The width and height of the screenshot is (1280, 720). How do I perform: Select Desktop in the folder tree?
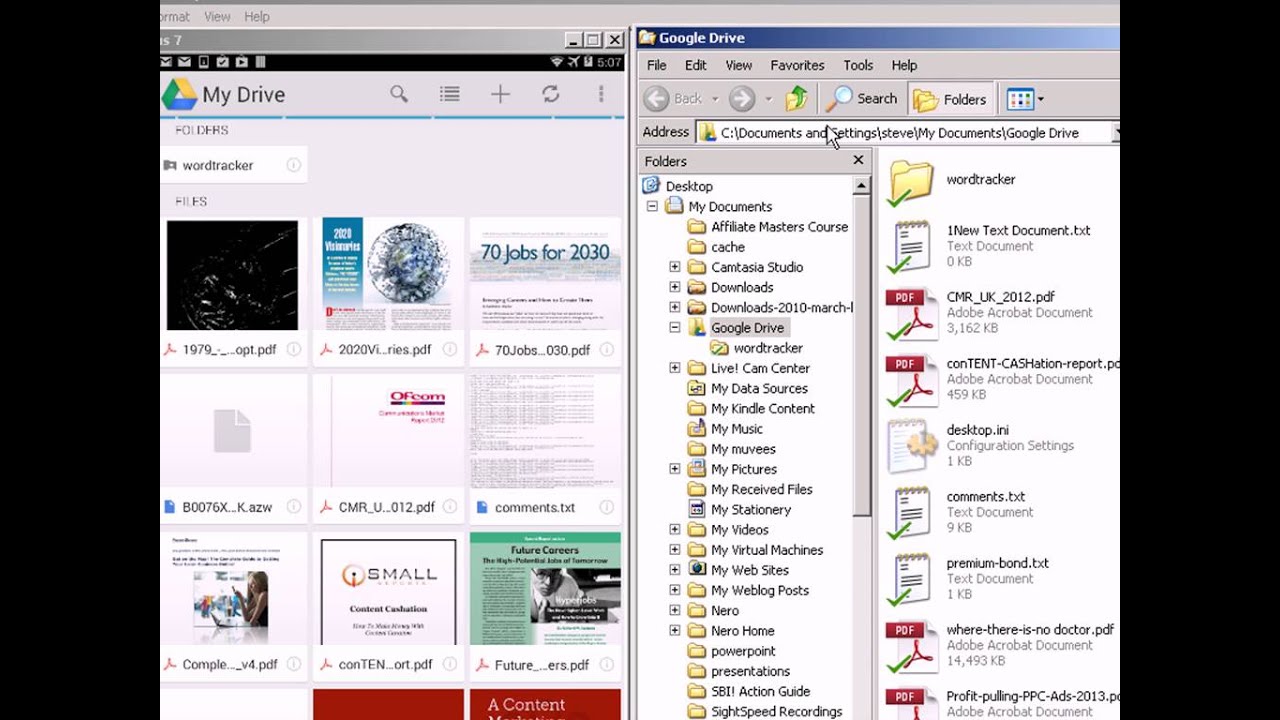[689, 186]
